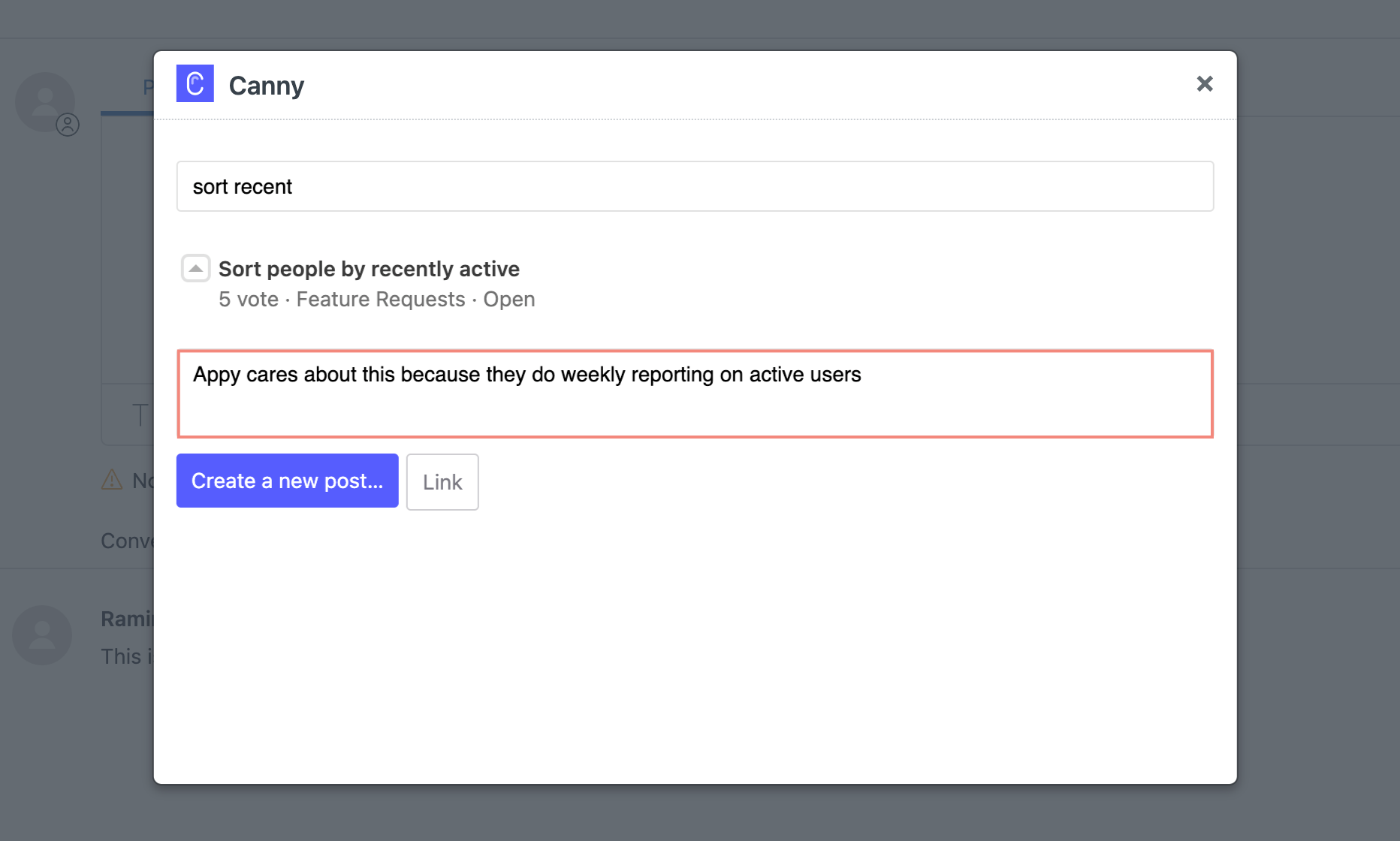The width and height of the screenshot is (1400, 841).
Task: Open 'Sort people by recently active' post
Action: (369, 269)
